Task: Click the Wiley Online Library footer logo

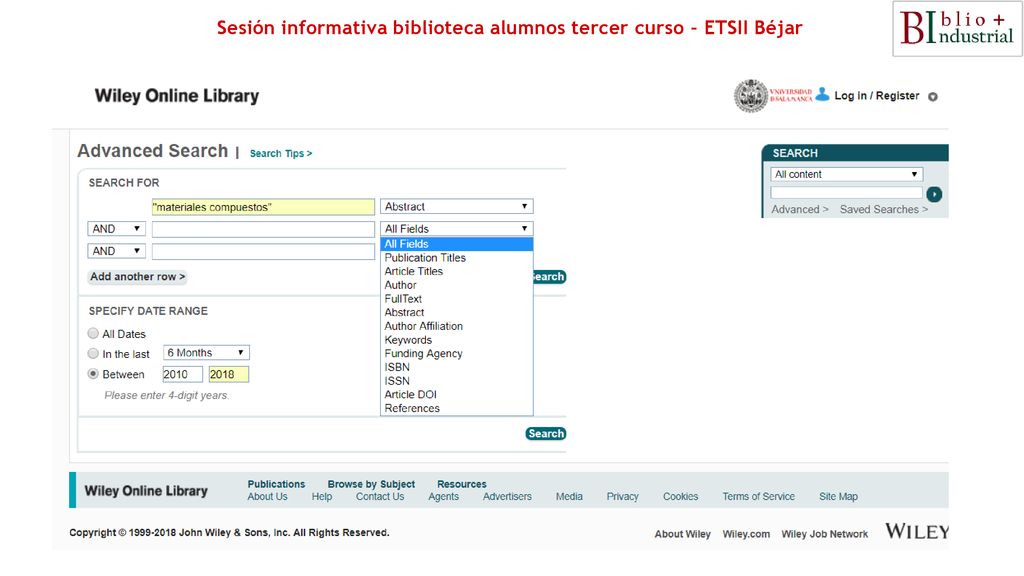Action: pyautogui.click(x=146, y=490)
